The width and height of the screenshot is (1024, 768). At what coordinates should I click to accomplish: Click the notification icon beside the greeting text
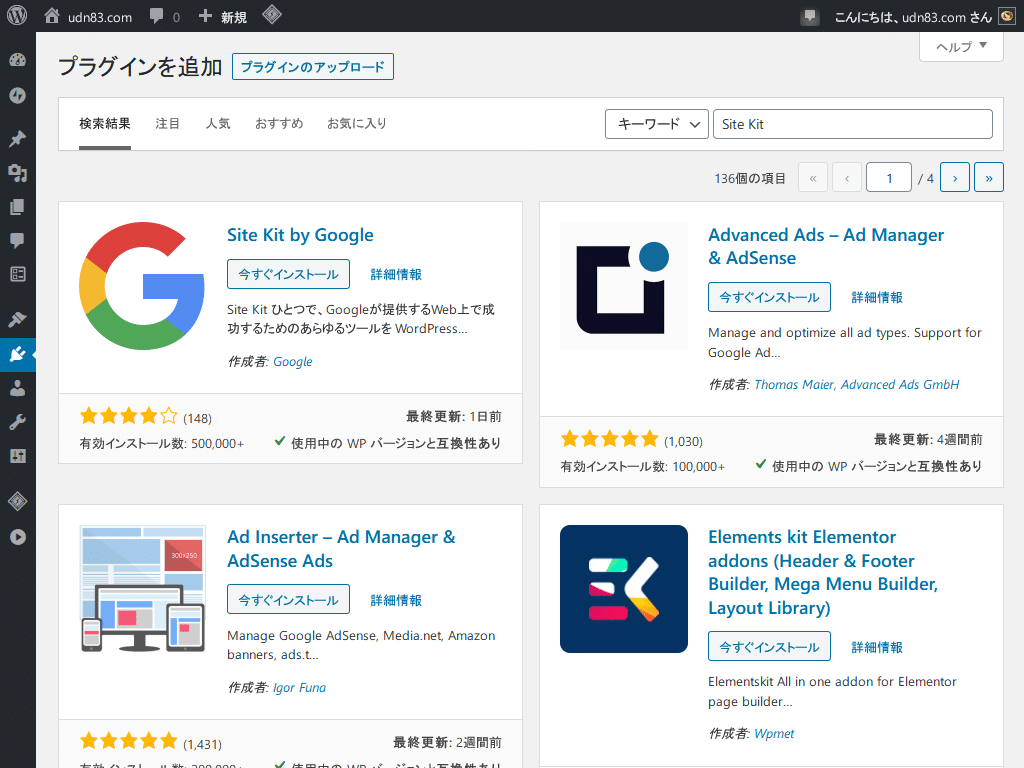[810, 16]
